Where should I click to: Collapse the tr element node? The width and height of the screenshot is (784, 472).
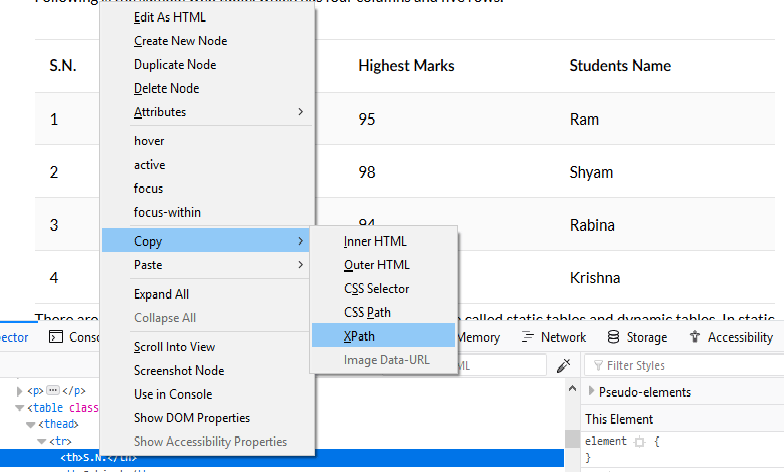click(x=42, y=442)
